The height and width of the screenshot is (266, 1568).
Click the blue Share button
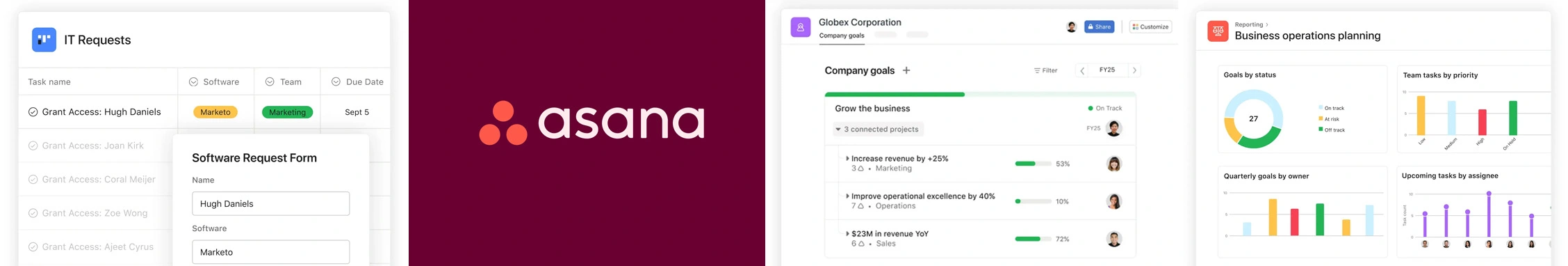pyautogui.click(x=1099, y=27)
